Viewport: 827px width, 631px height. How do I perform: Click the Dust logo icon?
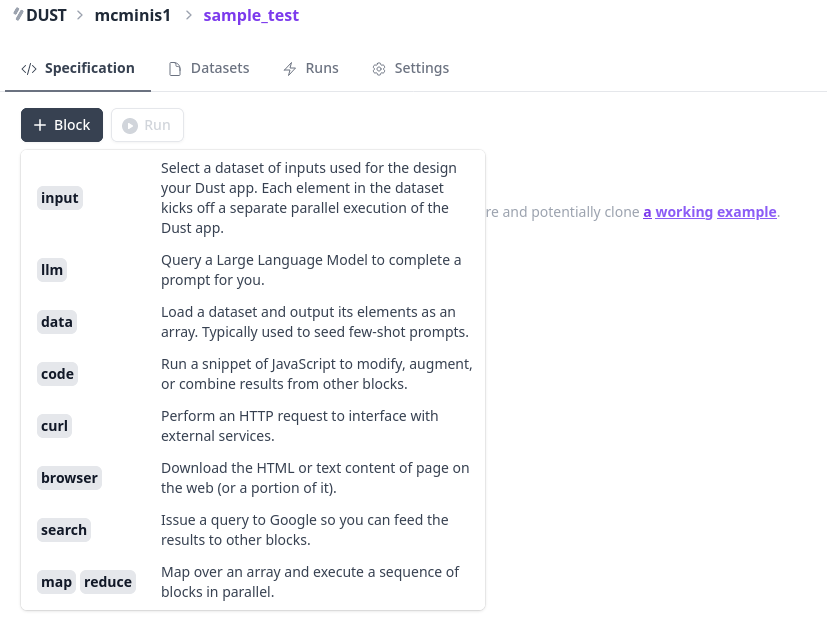(x=18, y=14)
